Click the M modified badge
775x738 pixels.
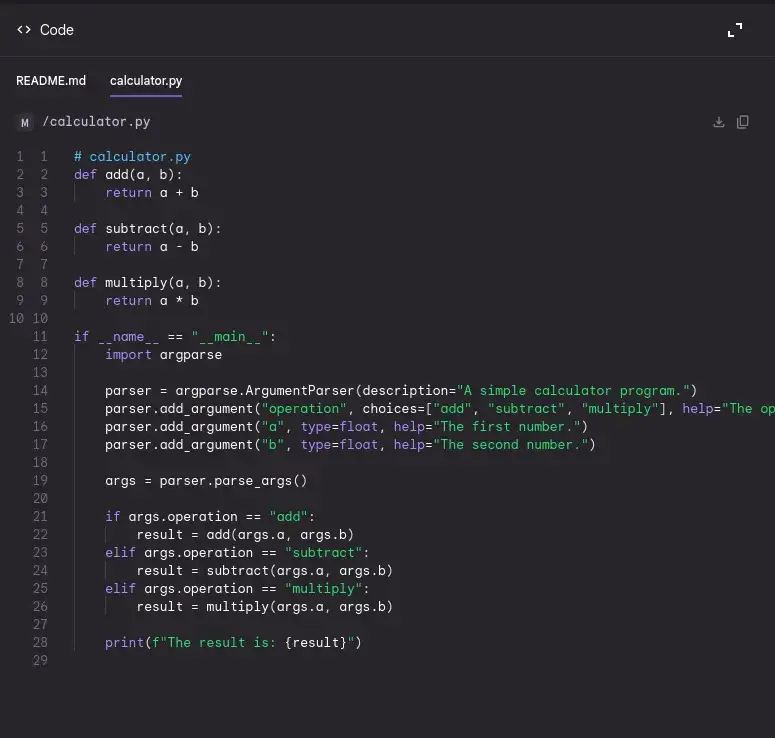pyautogui.click(x=25, y=123)
